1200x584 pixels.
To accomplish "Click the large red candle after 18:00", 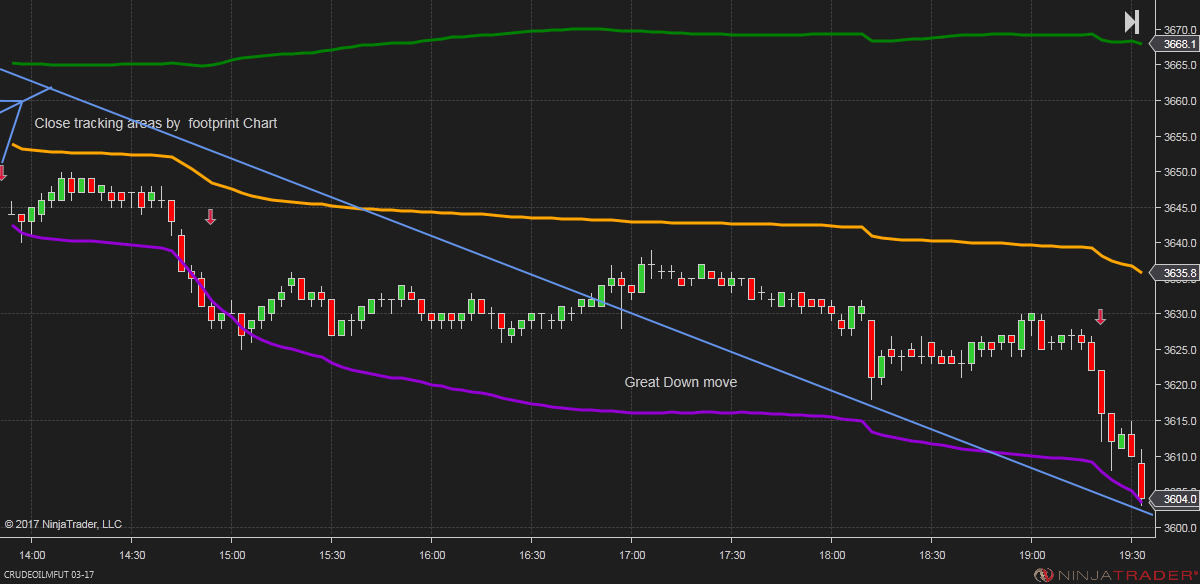I will pos(871,349).
